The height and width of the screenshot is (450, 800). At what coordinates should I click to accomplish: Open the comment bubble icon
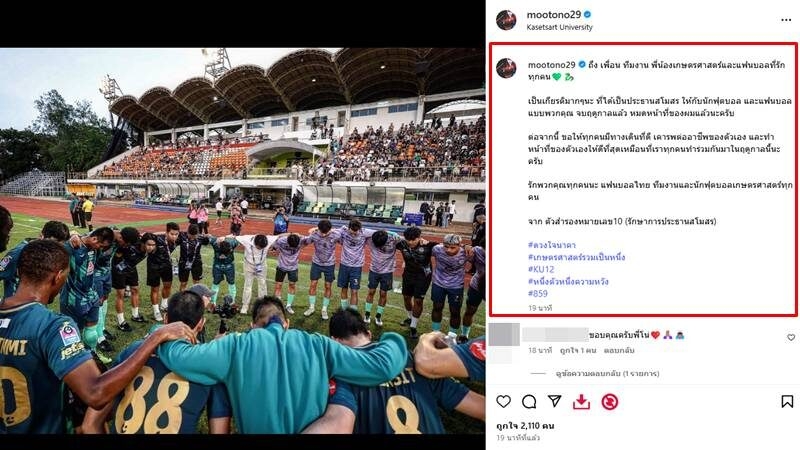[x=529, y=402]
